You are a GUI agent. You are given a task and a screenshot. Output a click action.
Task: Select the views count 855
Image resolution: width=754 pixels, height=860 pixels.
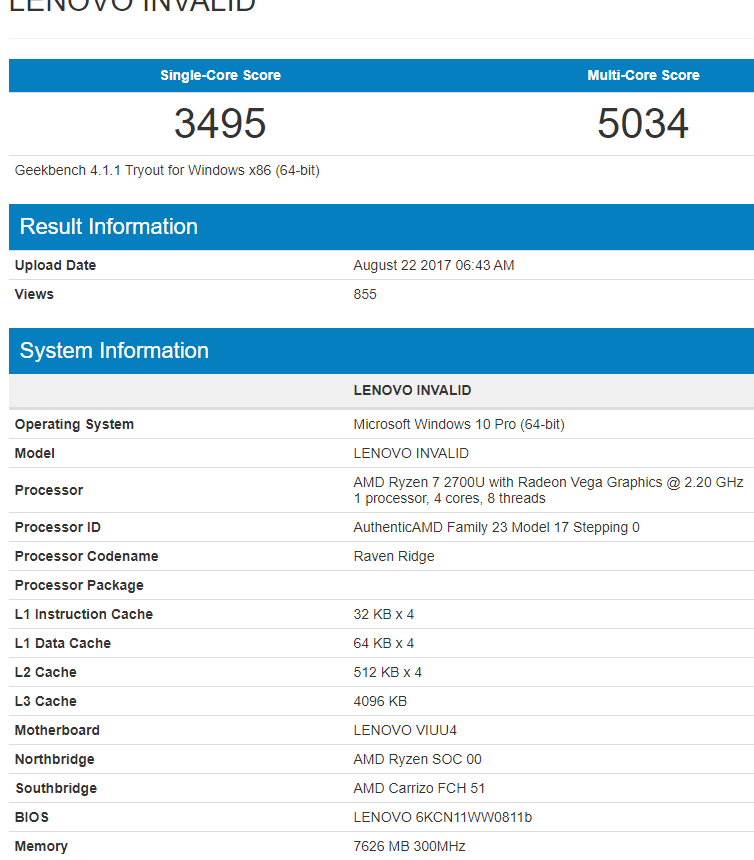(365, 295)
